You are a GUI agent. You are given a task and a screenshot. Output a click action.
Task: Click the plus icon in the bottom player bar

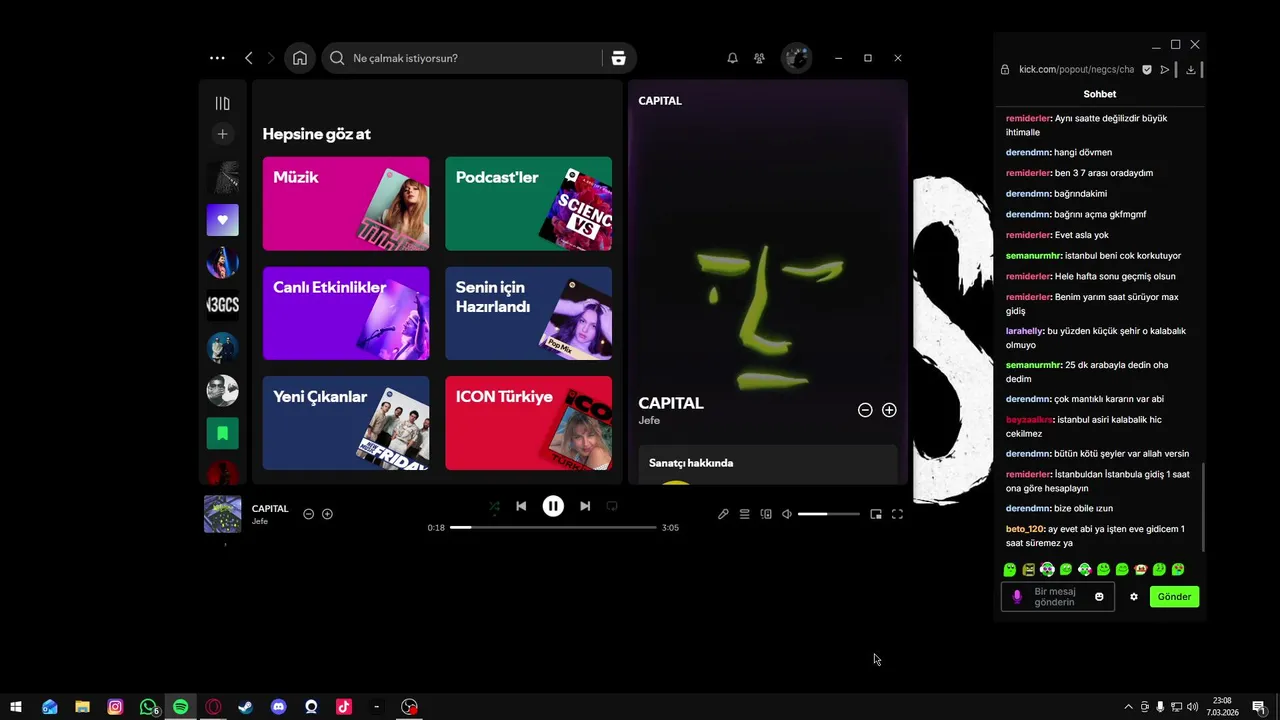click(x=327, y=514)
